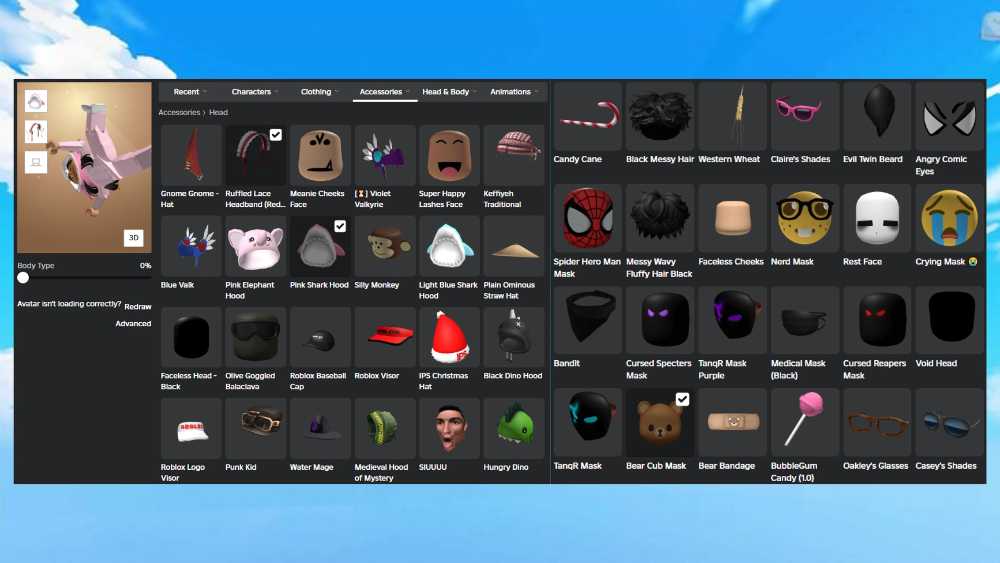Uncheck the Ruffled Lace Headband item
This screenshot has height=563, width=1000.
coord(276,135)
